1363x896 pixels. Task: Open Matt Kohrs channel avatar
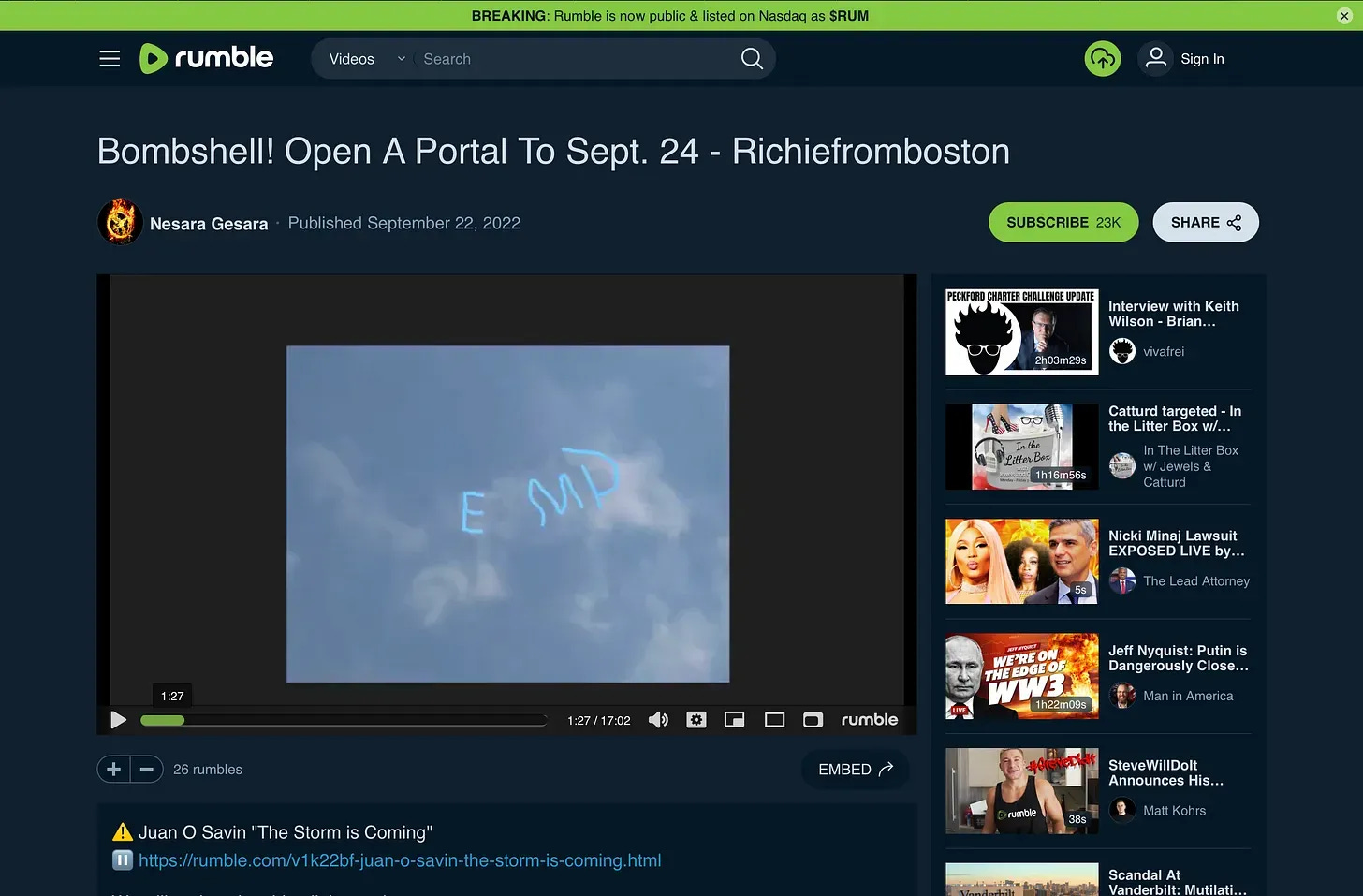tap(1122, 811)
